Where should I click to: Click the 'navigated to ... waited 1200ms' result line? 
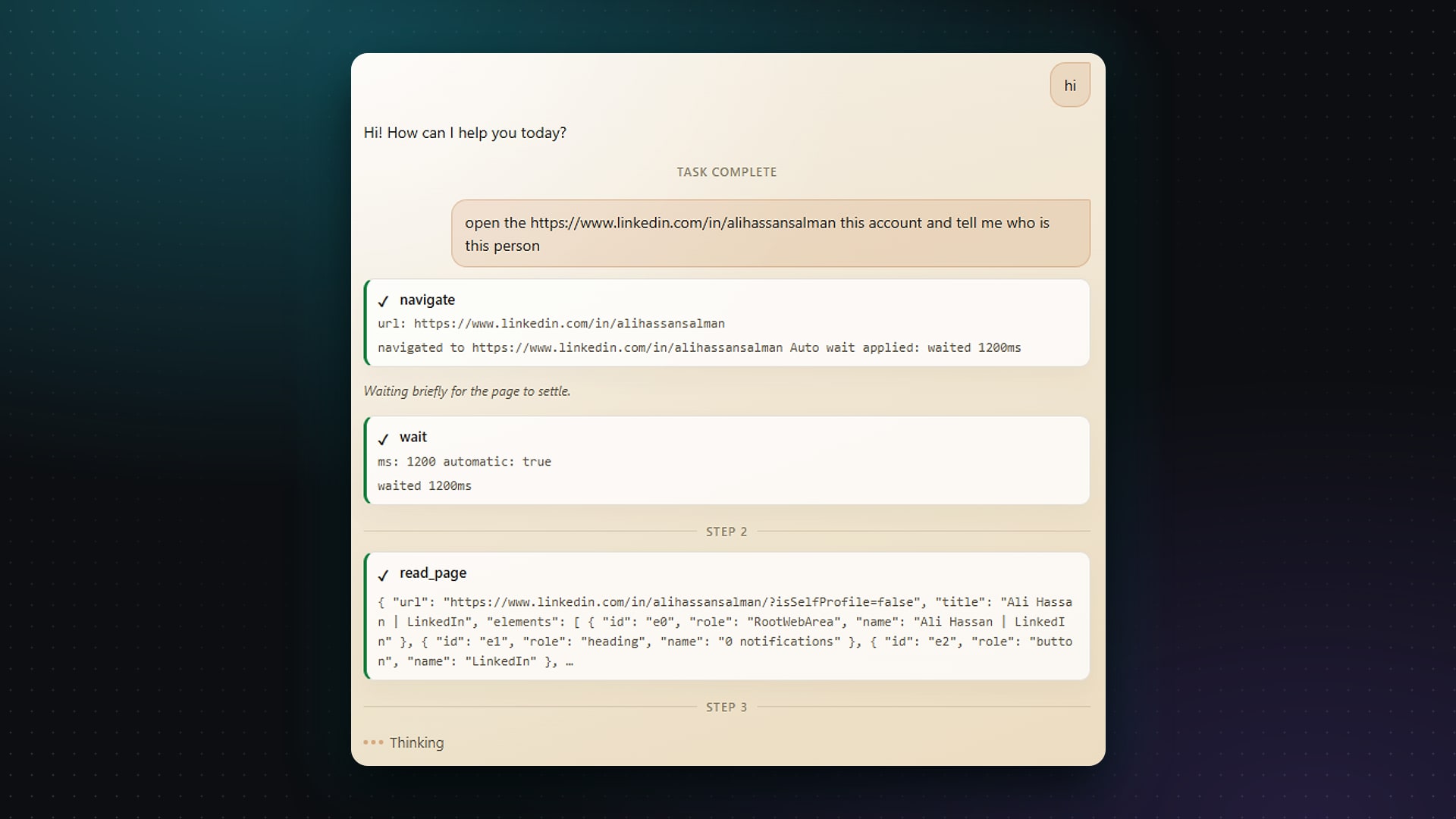699,347
